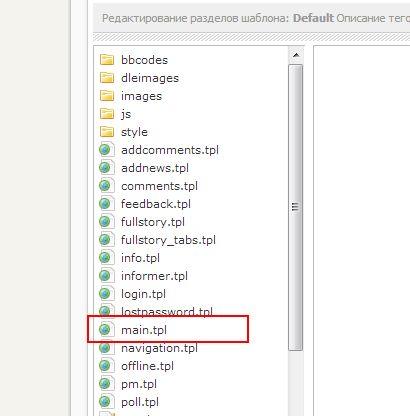
Task: Open the dleimages folder icon
Action: point(107,78)
